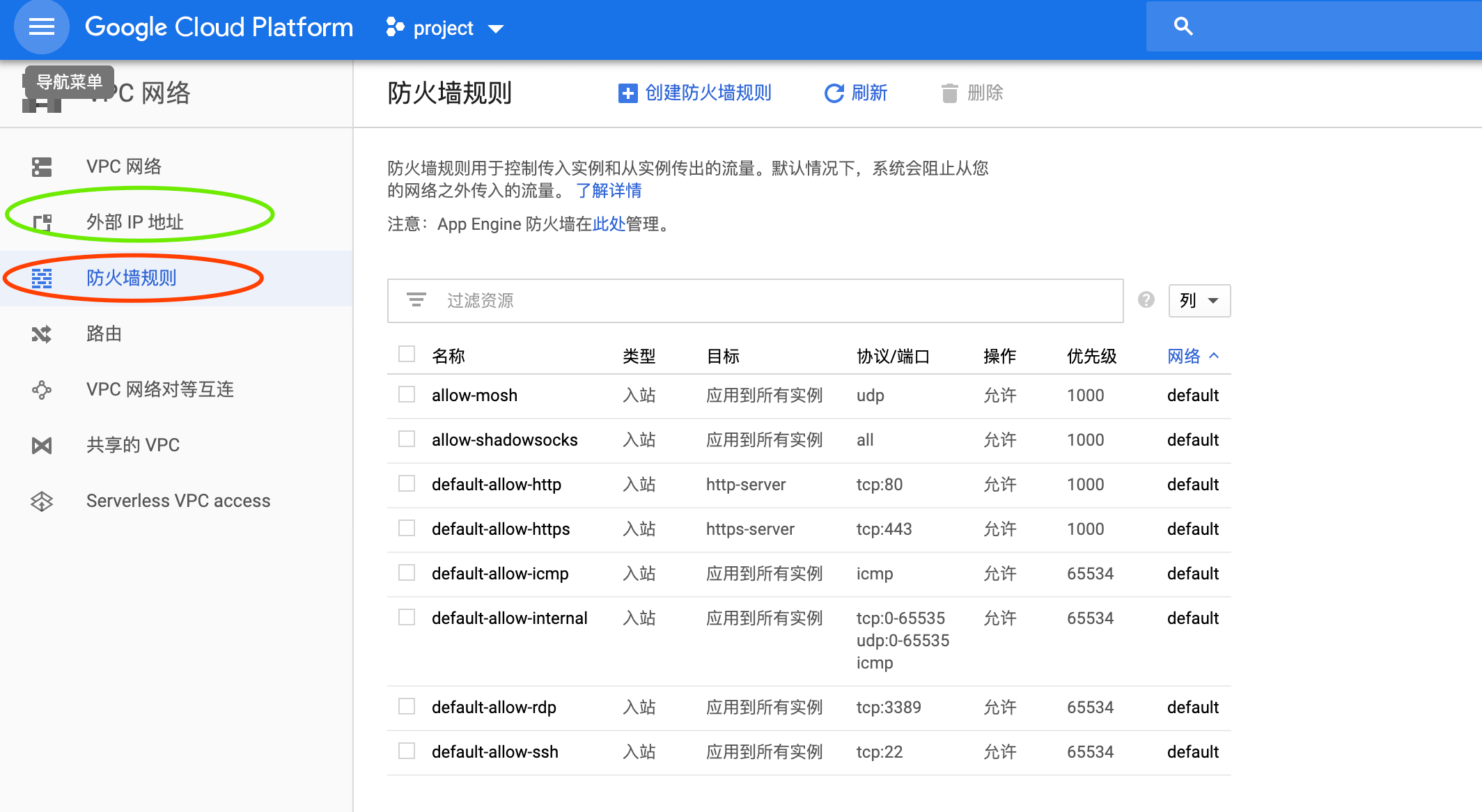1482x812 pixels.
Task: Click the 名称 column header
Action: (x=448, y=356)
